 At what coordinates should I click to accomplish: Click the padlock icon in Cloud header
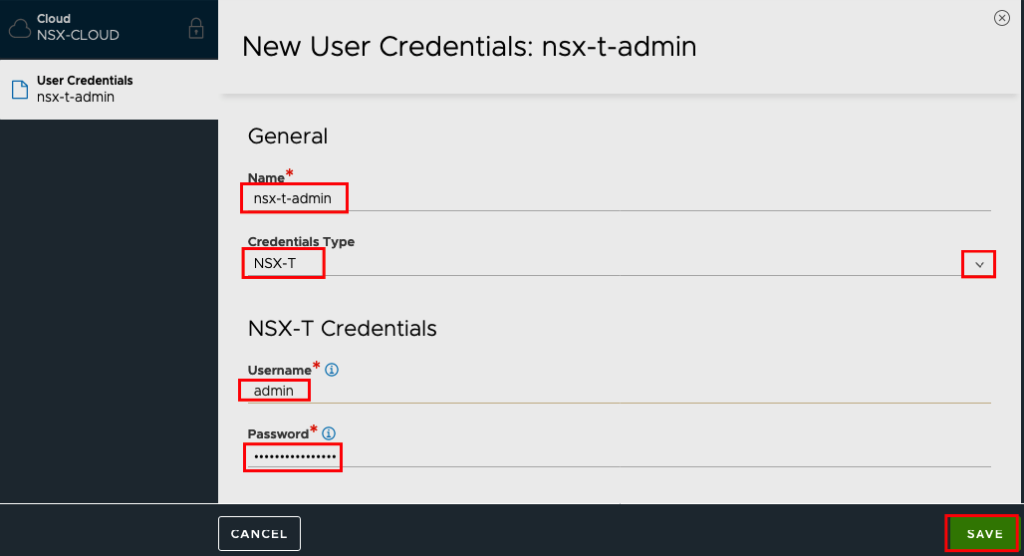pos(196,28)
